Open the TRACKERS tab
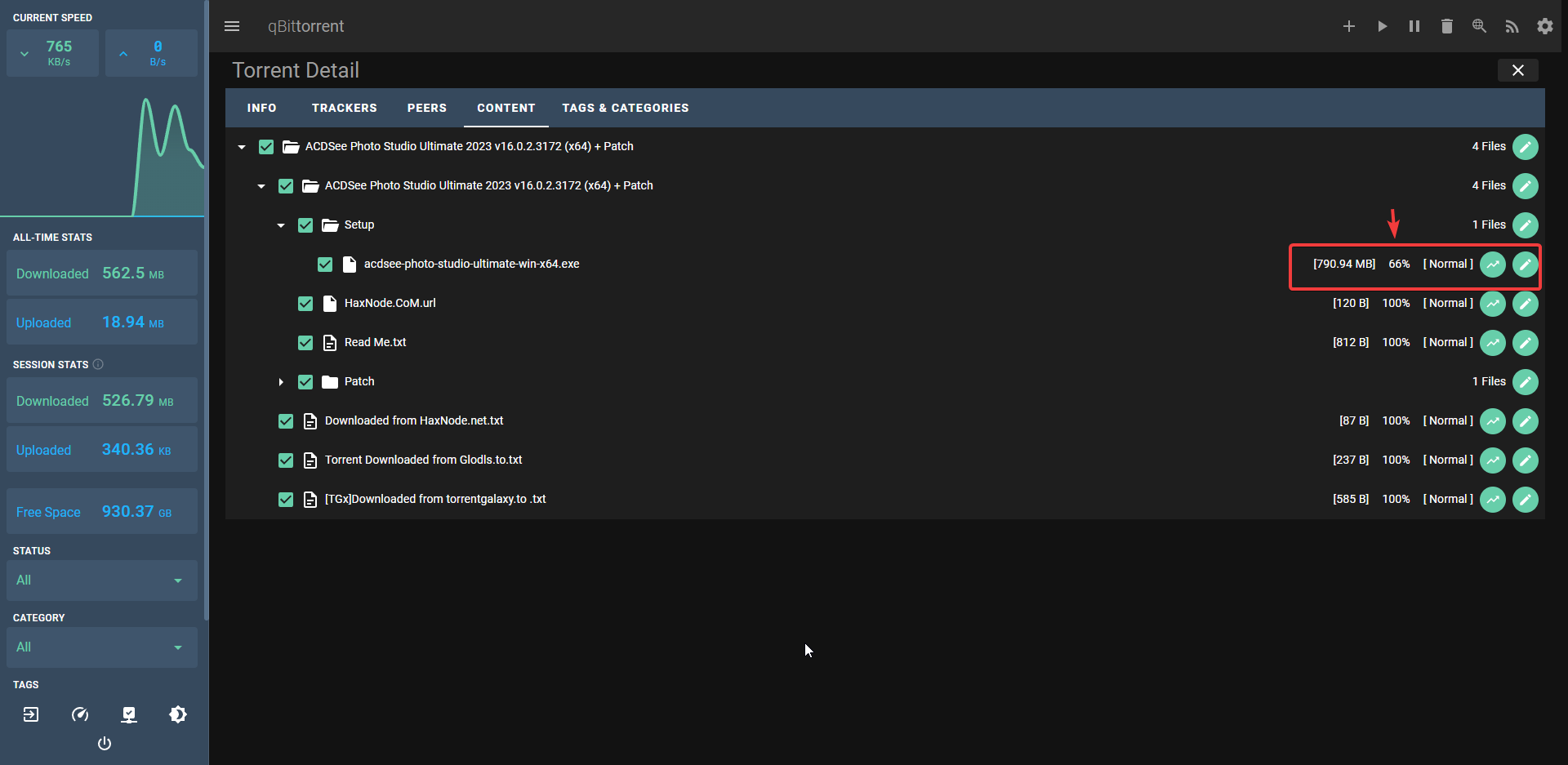The width and height of the screenshot is (1568, 765). tap(344, 107)
